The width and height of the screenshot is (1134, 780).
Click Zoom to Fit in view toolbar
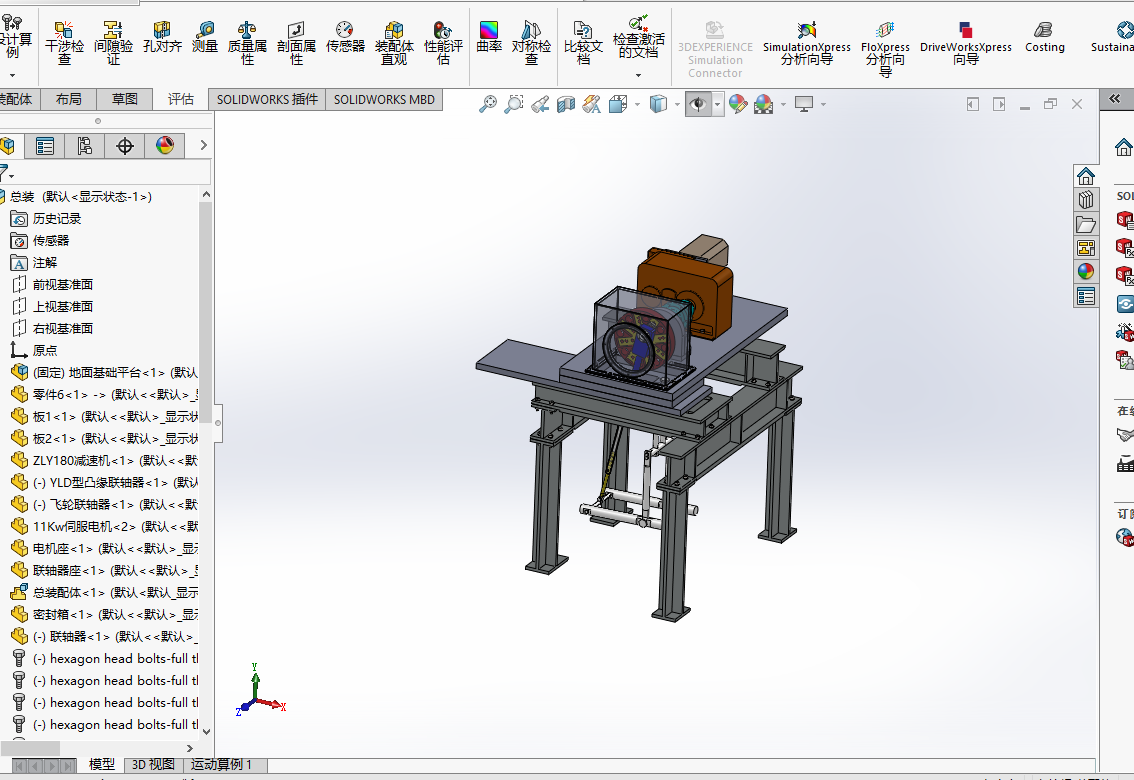(488, 105)
